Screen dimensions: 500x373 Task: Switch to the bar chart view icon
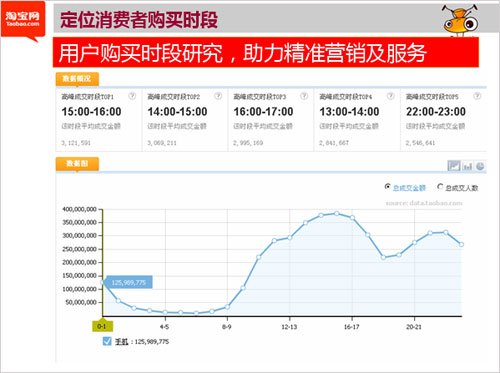click(x=468, y=166)
